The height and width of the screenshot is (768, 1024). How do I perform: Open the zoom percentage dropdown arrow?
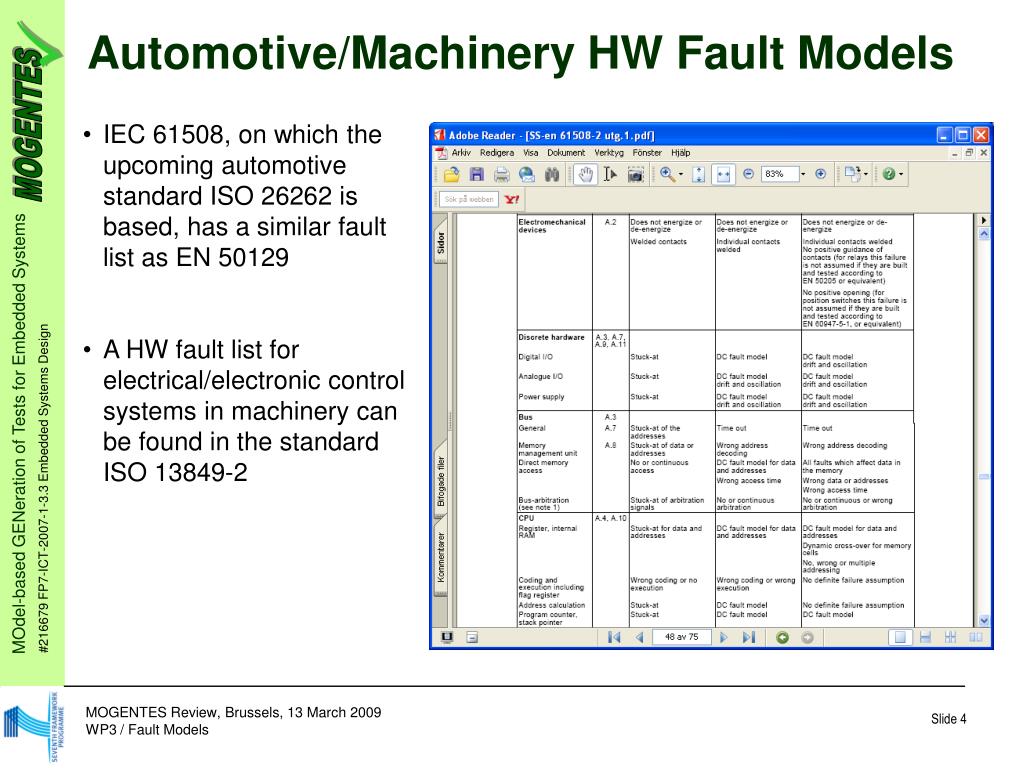[x=803, y=174]
